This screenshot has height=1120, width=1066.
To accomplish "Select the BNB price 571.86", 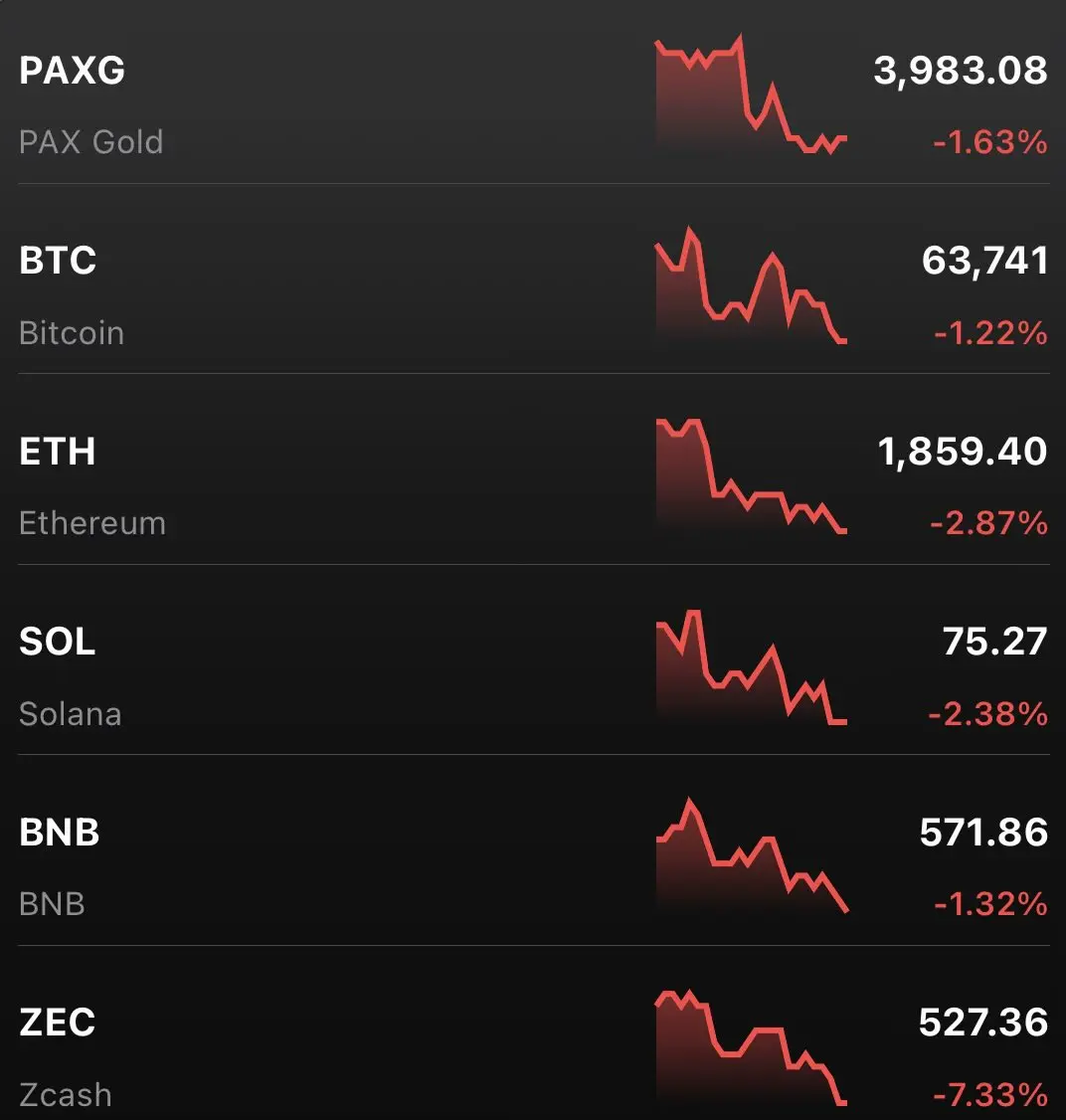I will point(983,833).
